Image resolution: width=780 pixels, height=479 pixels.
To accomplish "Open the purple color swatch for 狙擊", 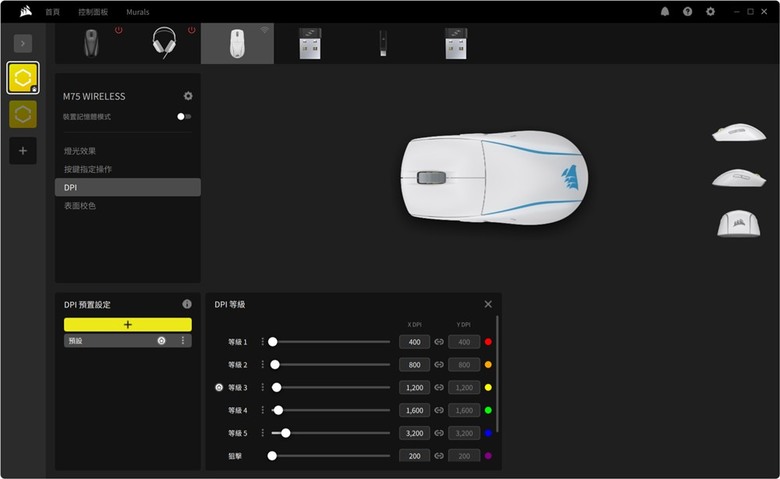I will (488, 456).
